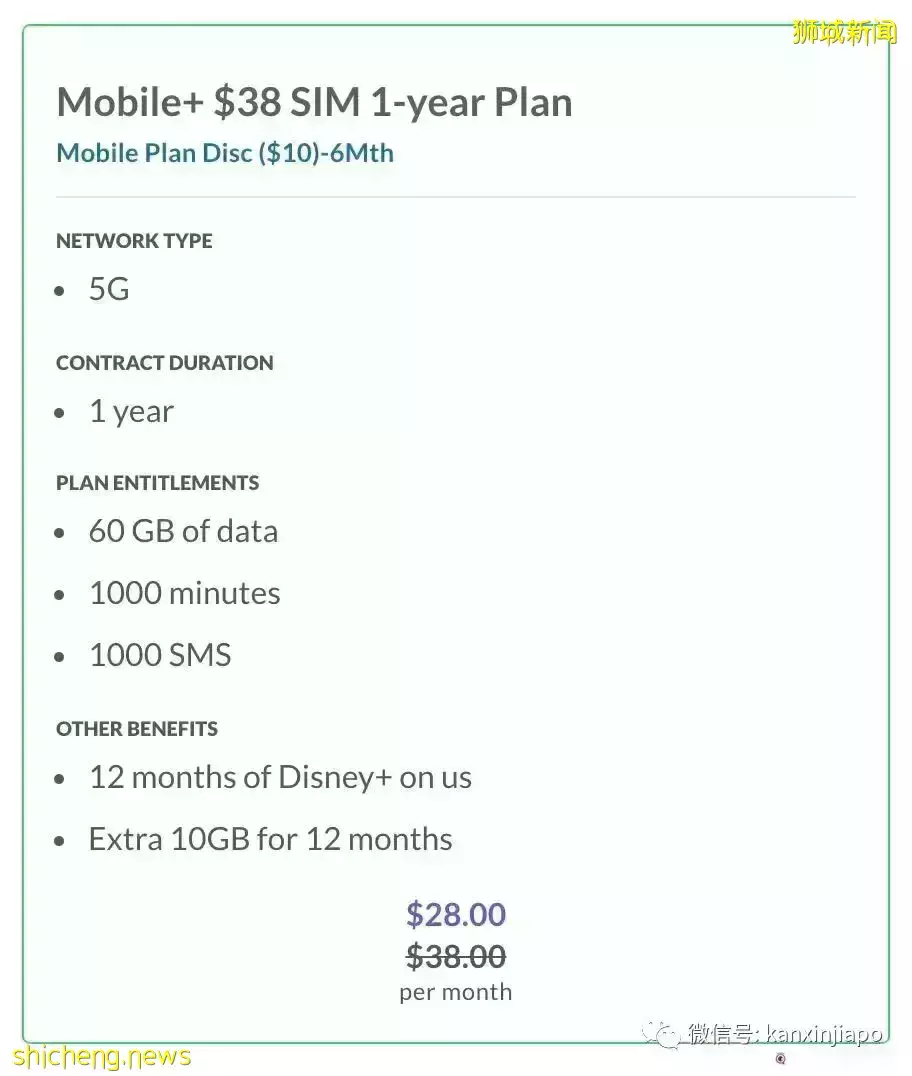Screen dimensions: 912x1076
Task: Click the 1000 minutes entry
Action: [185, 594]
